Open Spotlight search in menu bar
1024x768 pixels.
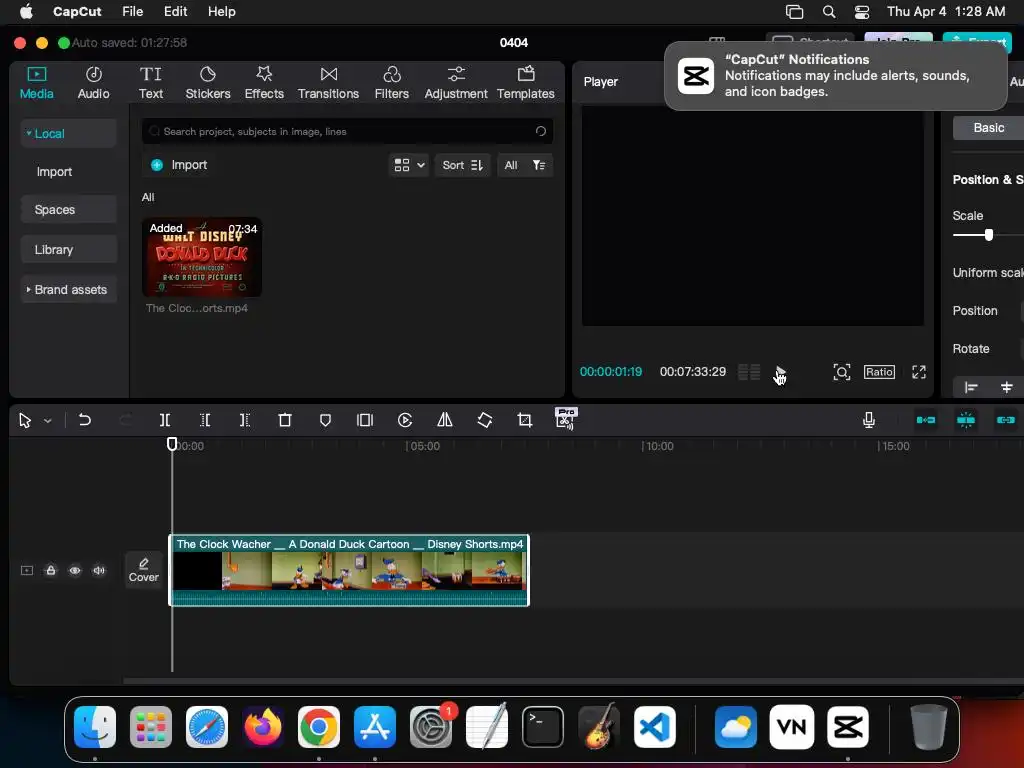pyautogui.click(x=829, y=12)
